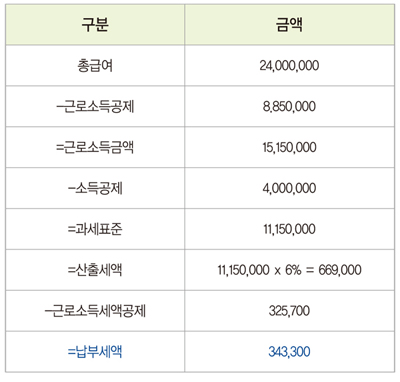This screenshot has height=382, width=400.
Task: Select the 11,150,000 amount in 과세표준 row
Action: click(x=289, y=229)
